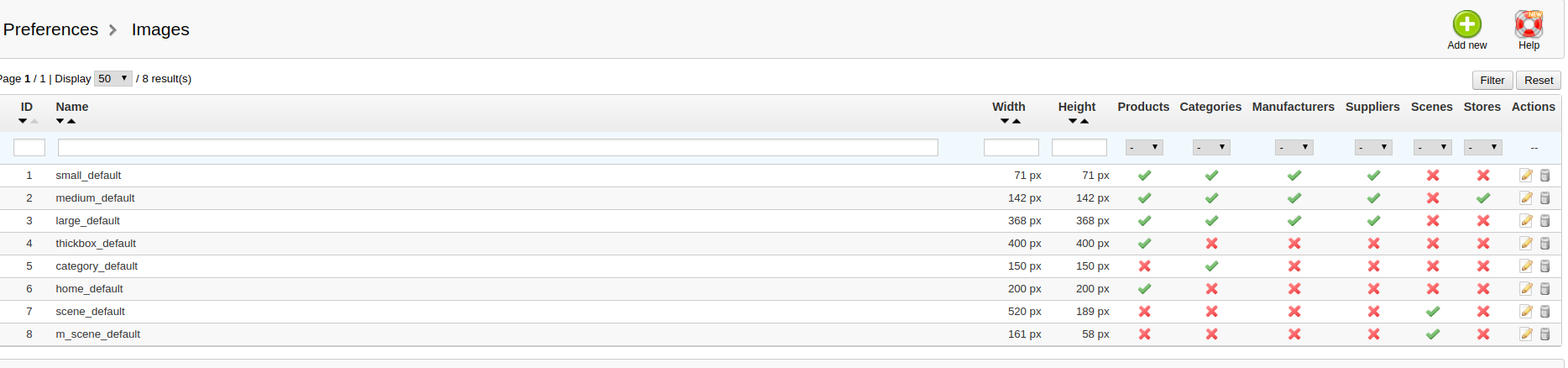Image resolution: width=1568 pixels, height=368 pixels.
Task: Open the Display results count dropdown
Action: tap(113, 78)
